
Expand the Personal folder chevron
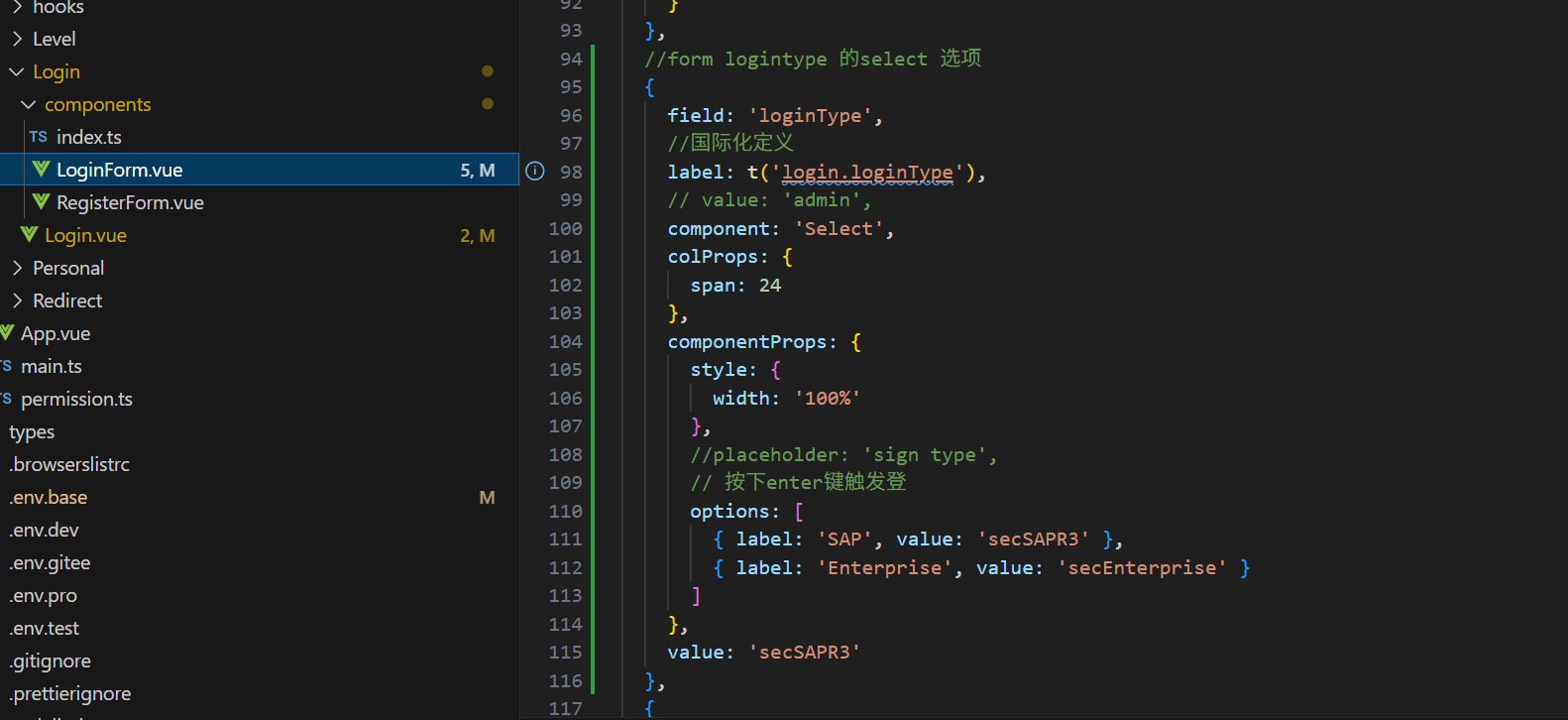[17, 268]
